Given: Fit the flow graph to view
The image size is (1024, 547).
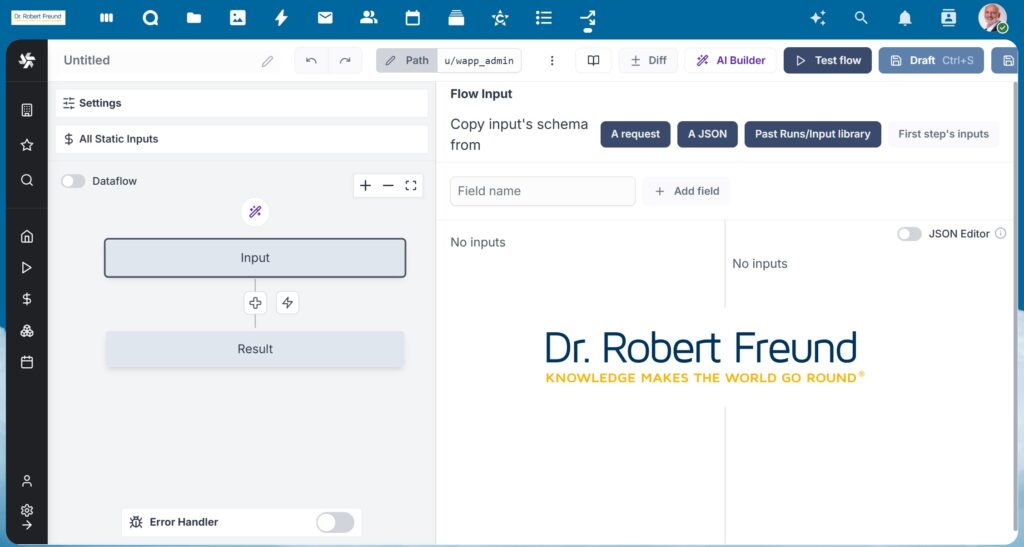Looking at the screenshot, I should (411, 185).
